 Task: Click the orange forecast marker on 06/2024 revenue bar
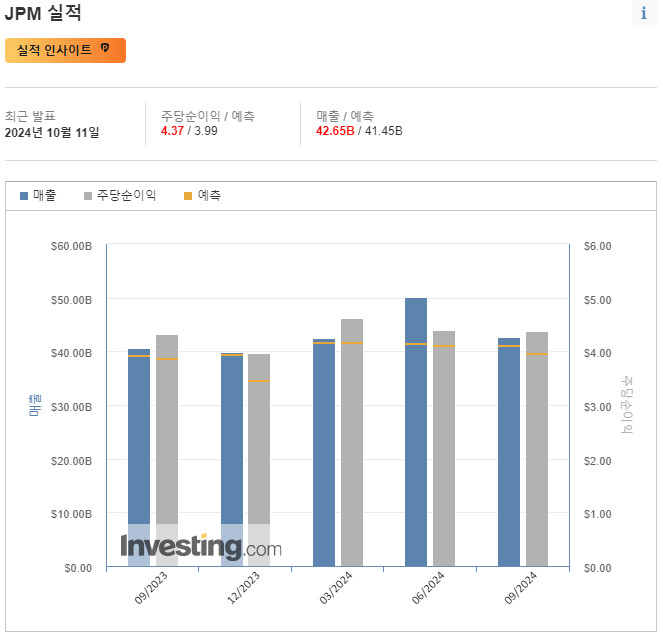416,344
